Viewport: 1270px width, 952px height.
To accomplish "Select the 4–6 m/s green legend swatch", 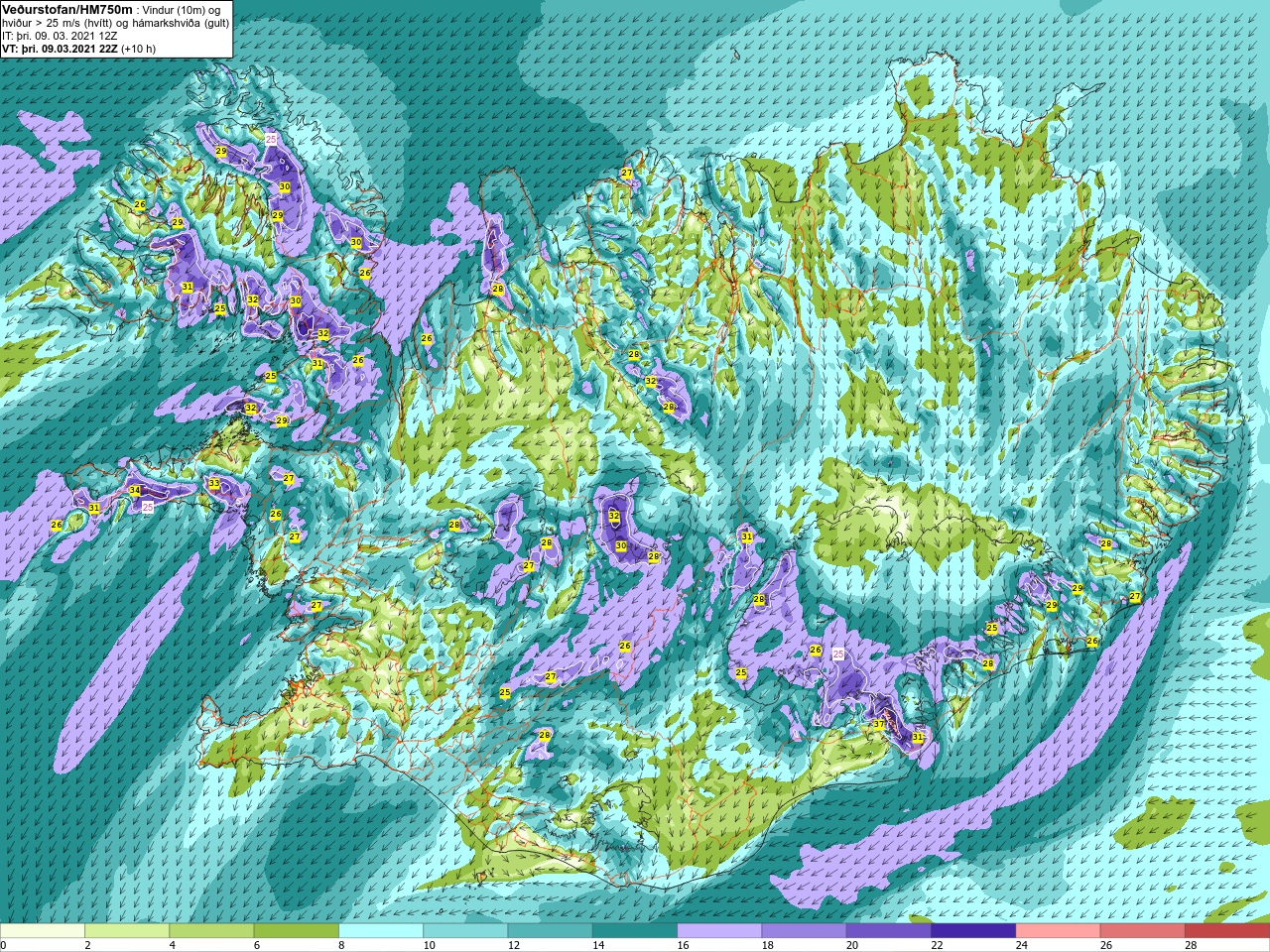I will tap(211, 931).
